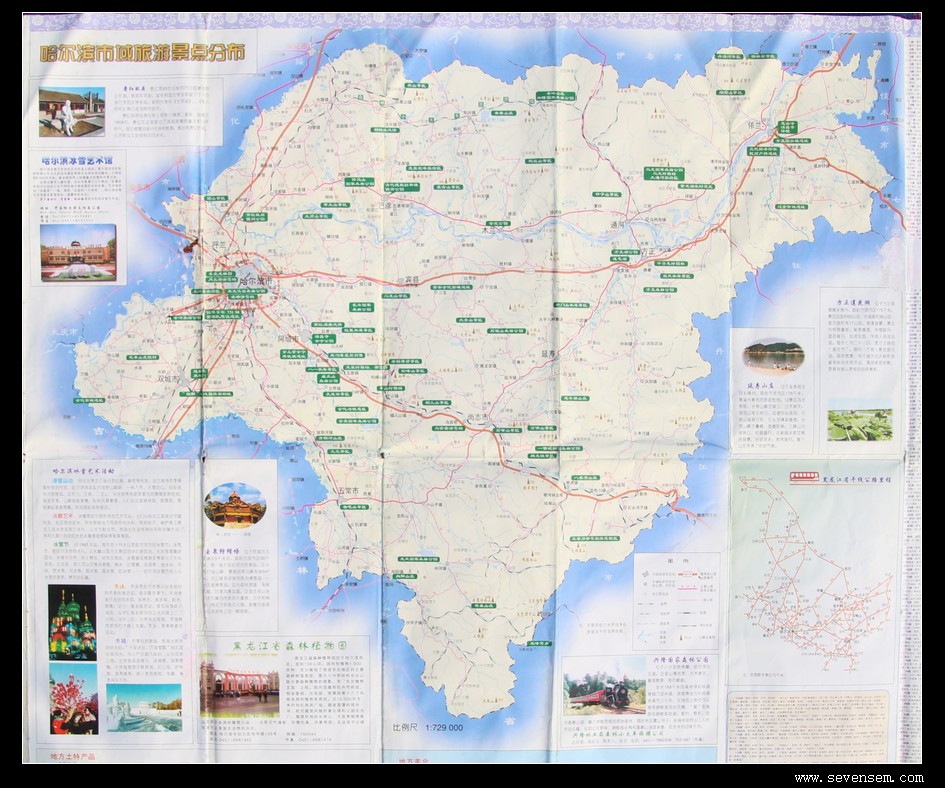Open the ice and snow art museum building photo
This screenshot has height=788, width=945.
78,252
